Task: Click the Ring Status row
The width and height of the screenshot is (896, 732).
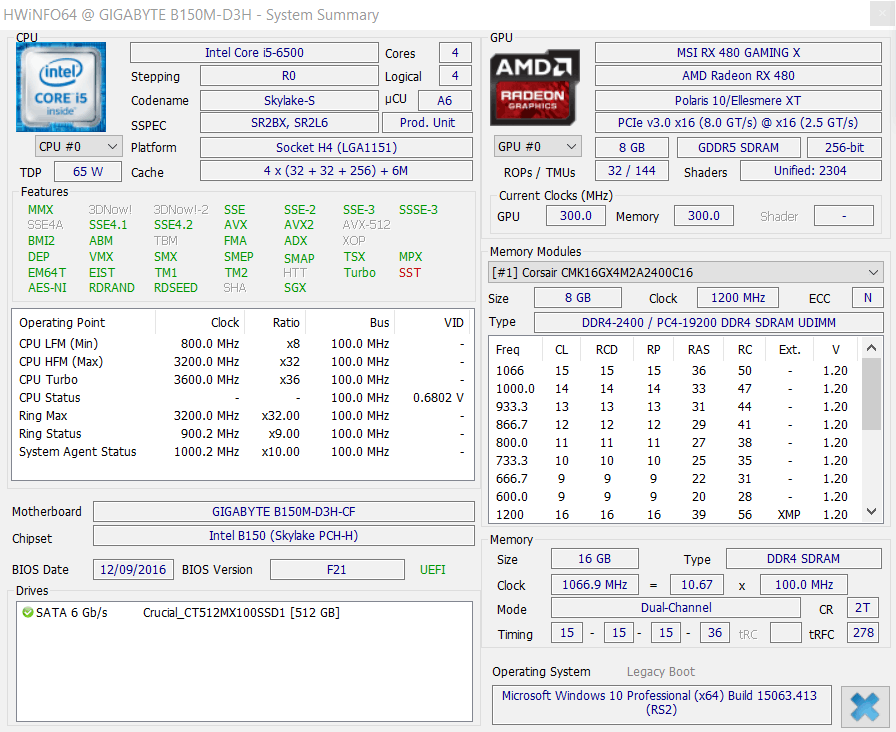Action: click(x=242, y=434)
